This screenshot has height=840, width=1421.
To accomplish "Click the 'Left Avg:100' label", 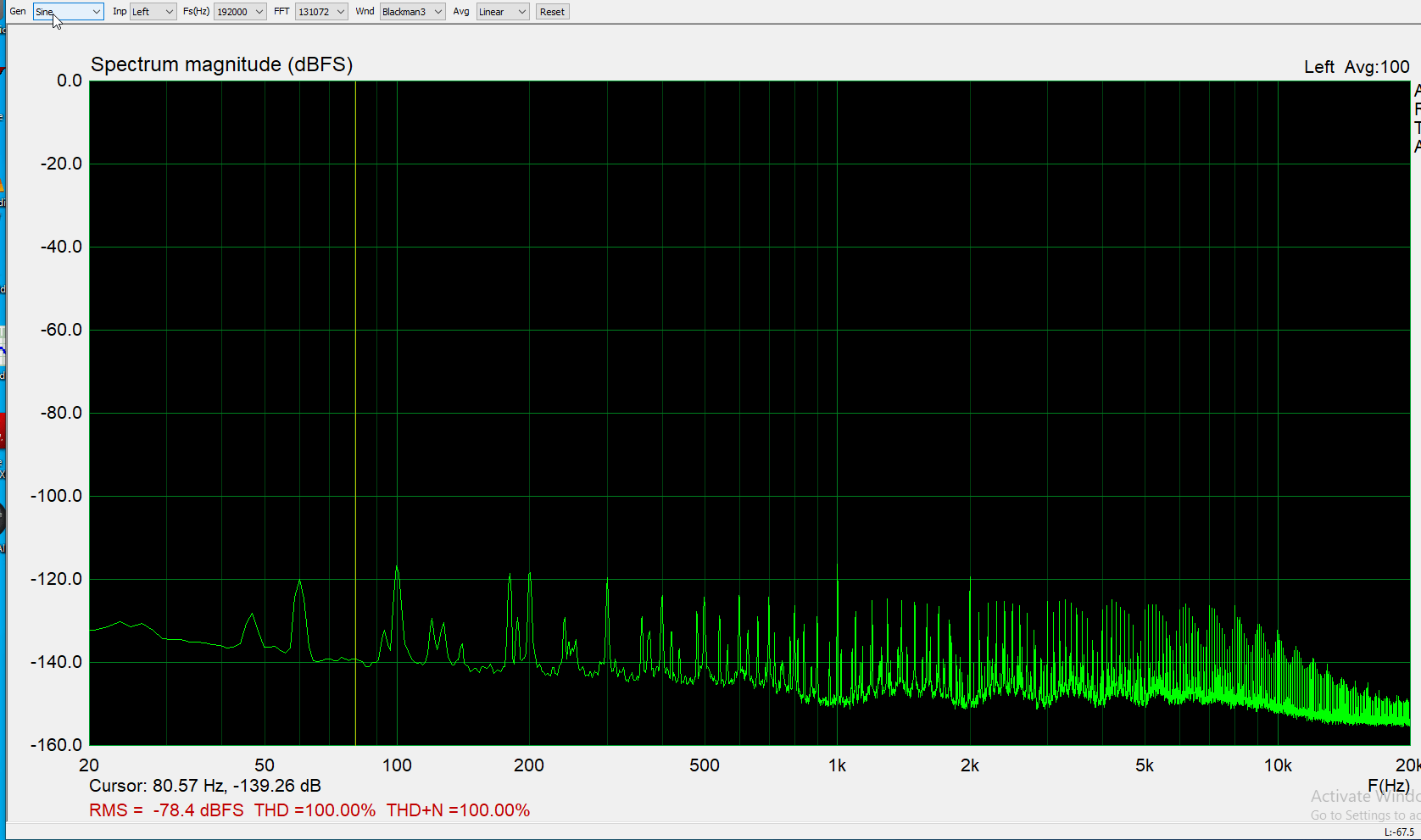I will (1357, 67).
